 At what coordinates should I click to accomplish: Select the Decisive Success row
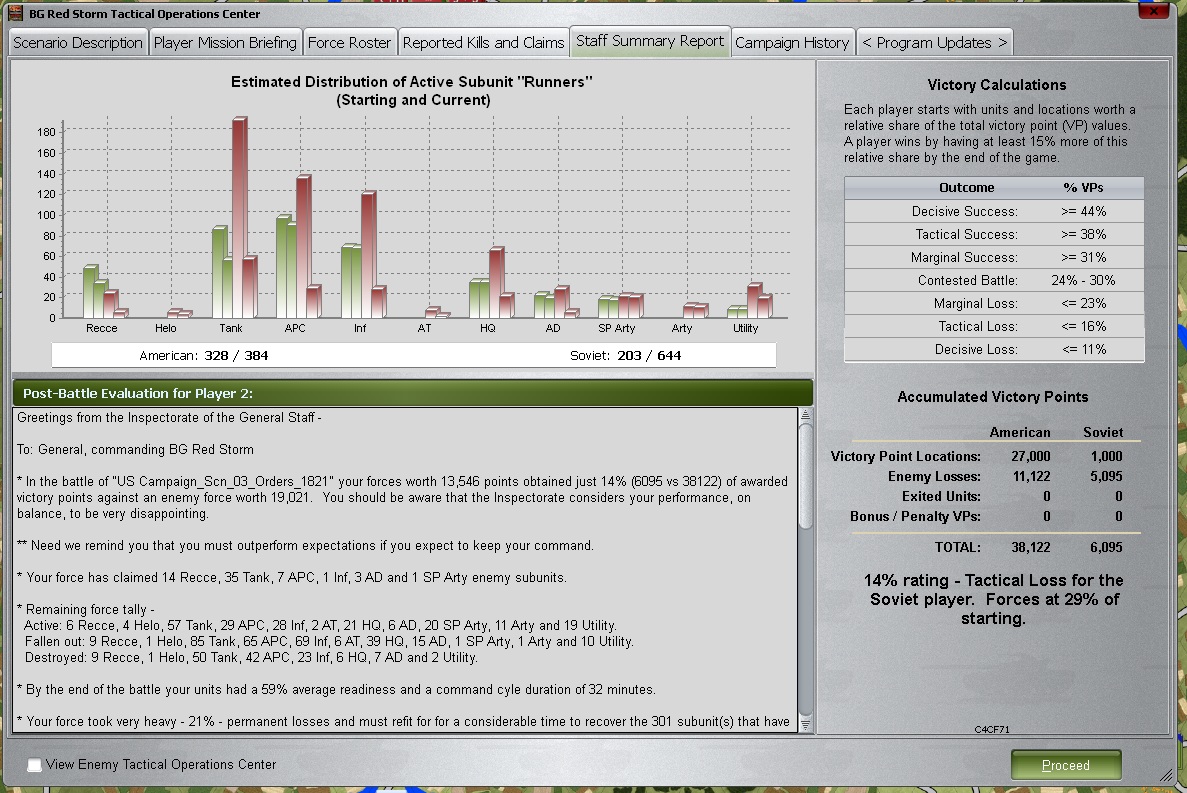click(x=994, y=211)
